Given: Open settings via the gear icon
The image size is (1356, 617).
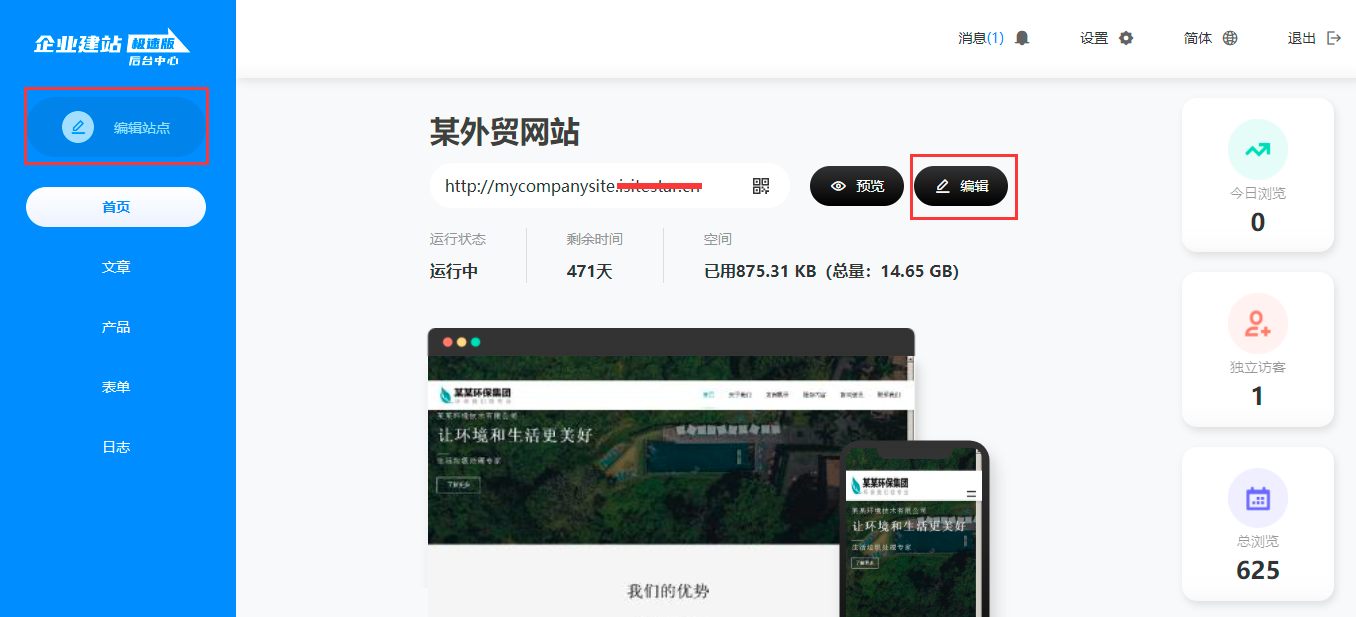Looking at the screenshot, I should pyautogui.click(x=1126, y=38).
